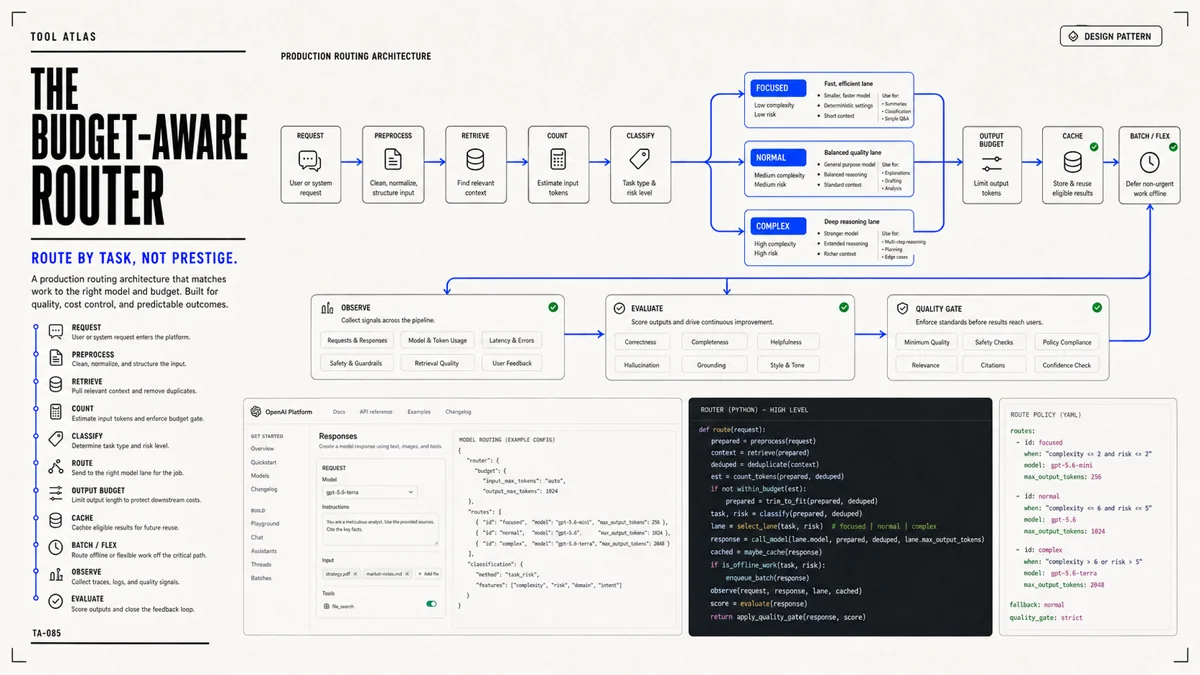1200x675 pixels.
Task: Open Changelog in the top navigation bar
Action: 458,411
